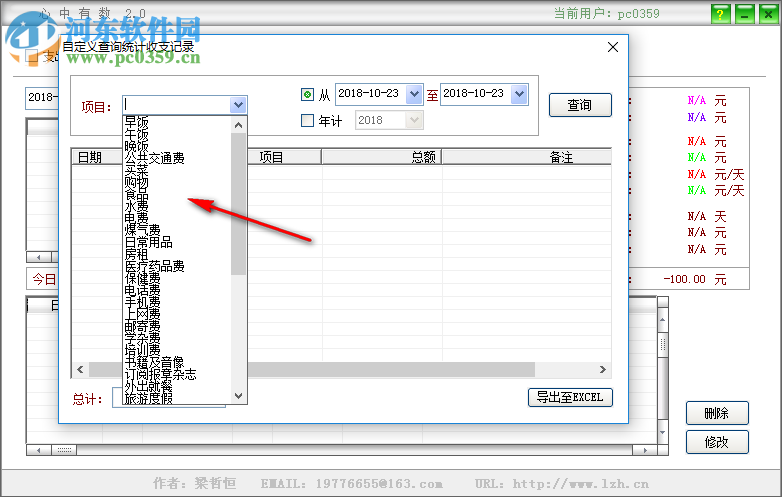Select 电话费 in the dropdown list
The height and width of the screenshot is (497, 782).
(143, 290)
